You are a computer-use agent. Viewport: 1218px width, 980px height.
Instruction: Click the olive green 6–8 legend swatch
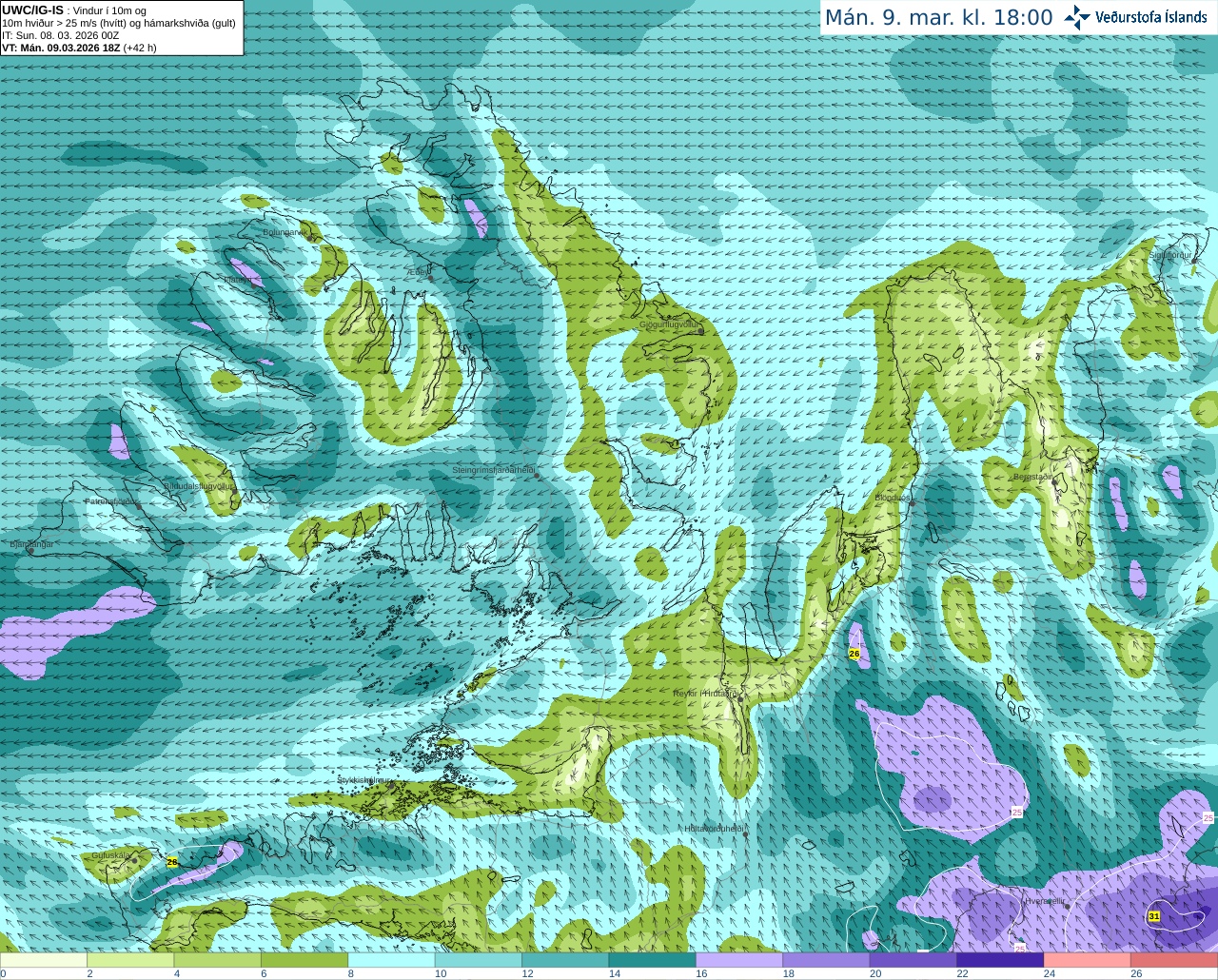(x=304, y=960)
